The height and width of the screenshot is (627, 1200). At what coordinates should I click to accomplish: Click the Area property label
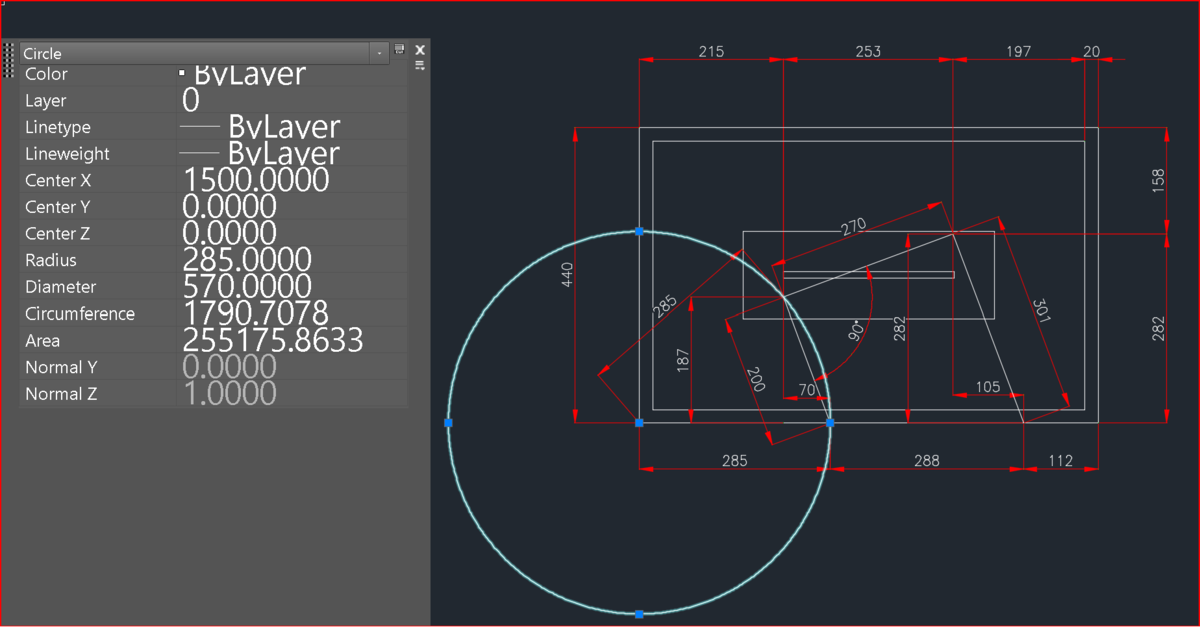coord(42,341)
